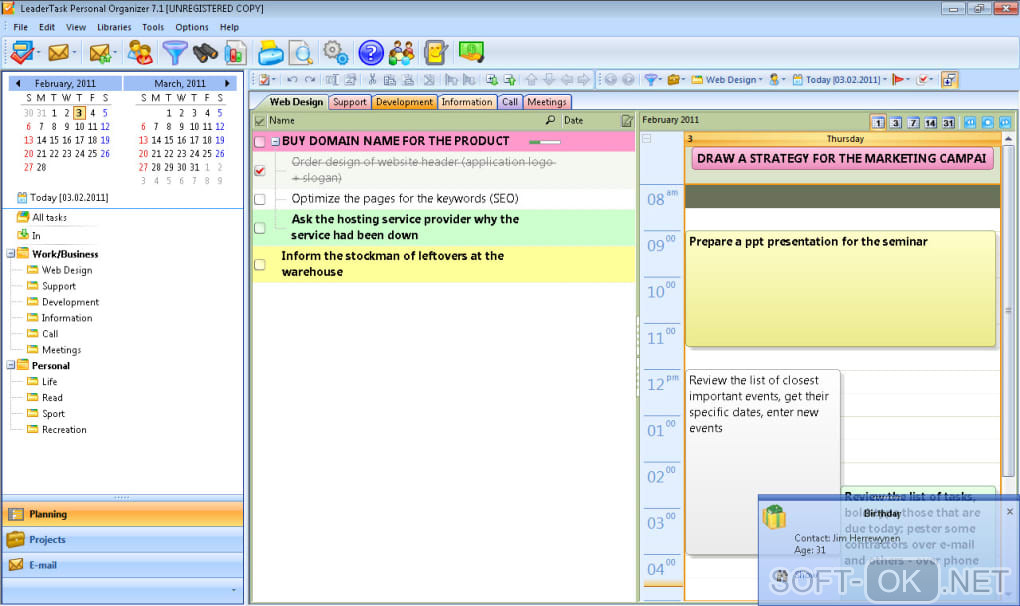Viewport: 1020px width, 606px height.
Task: Click progress bar on 'Buy domain name' task
Action: [544, 142]
